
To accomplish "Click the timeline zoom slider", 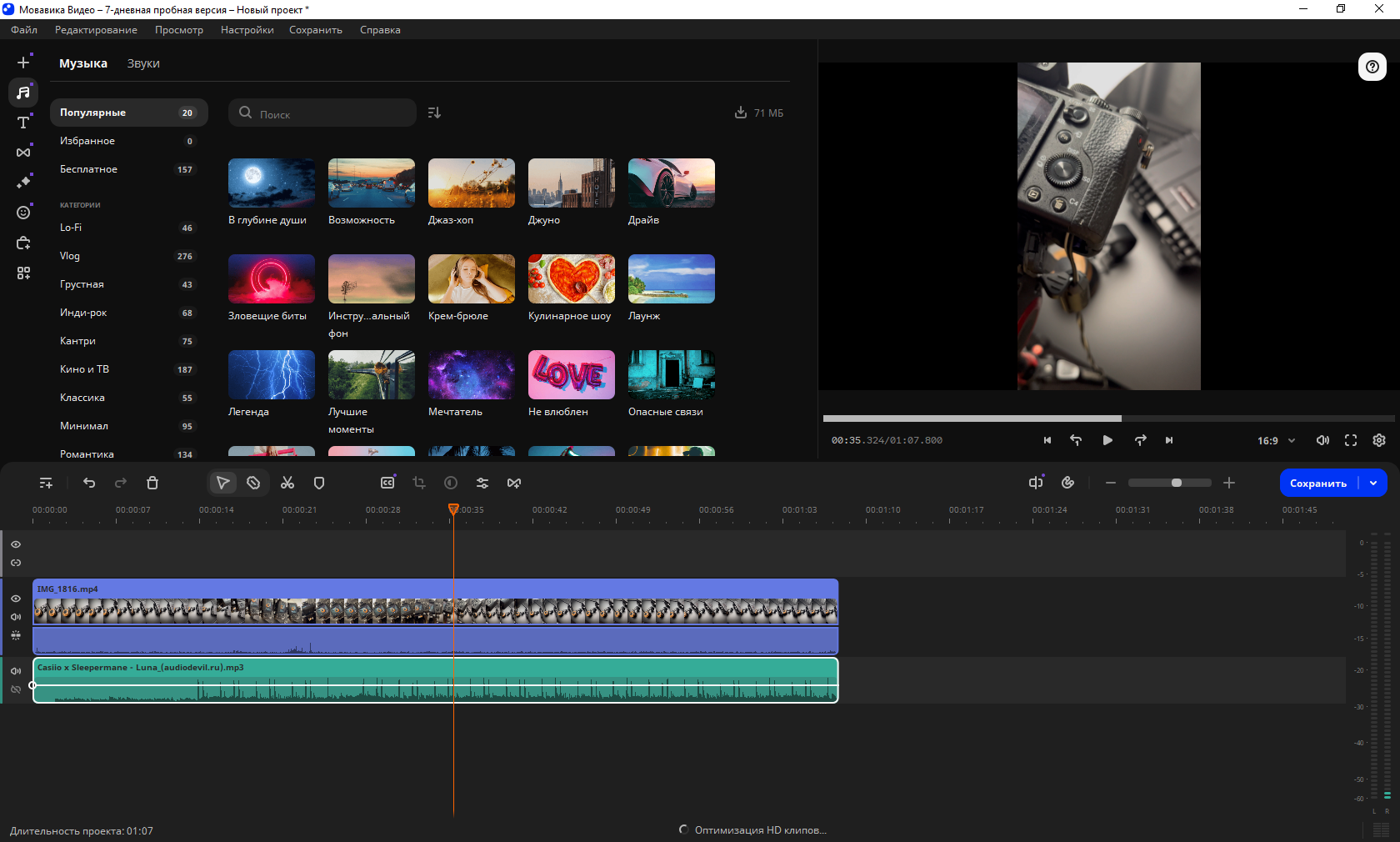I will coord(1169,483).
